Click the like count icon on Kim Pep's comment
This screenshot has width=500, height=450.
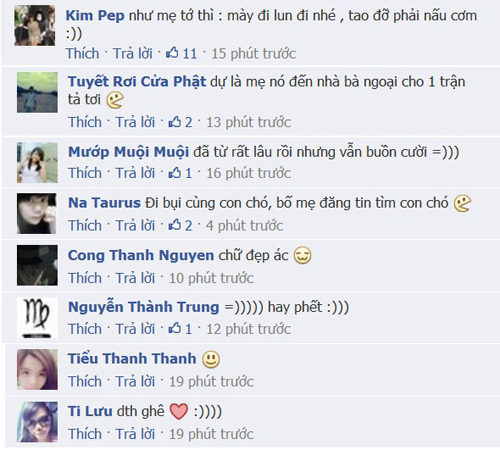tap(172, 53)
